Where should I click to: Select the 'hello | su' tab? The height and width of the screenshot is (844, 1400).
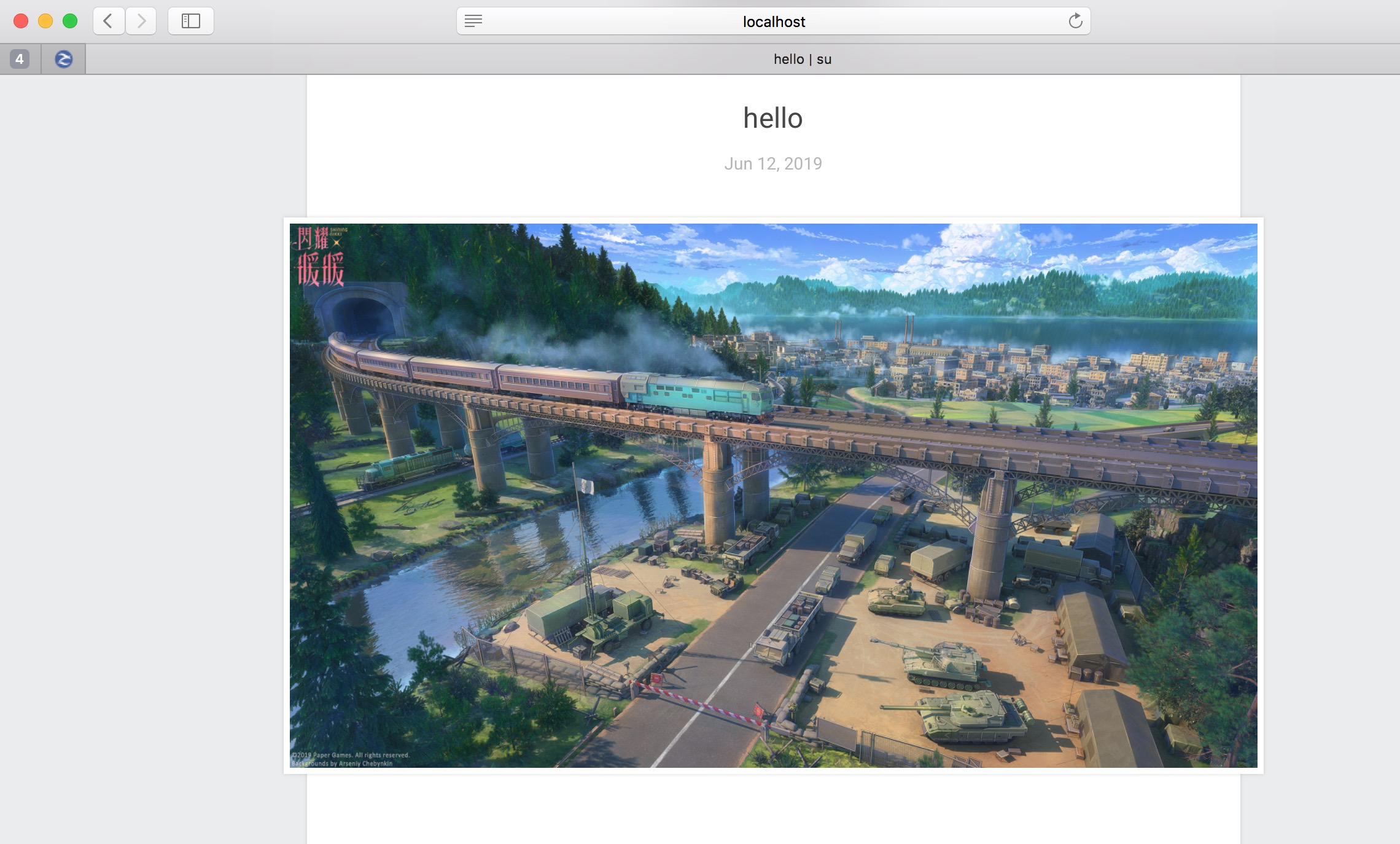click(803, 59)
